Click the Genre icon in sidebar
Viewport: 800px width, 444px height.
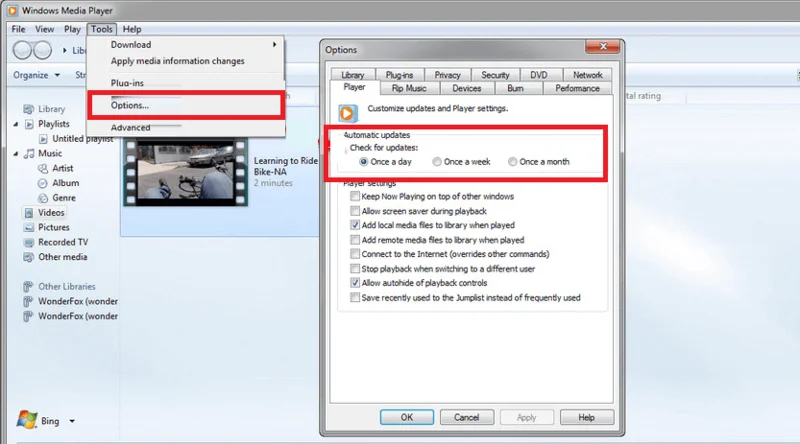[x=43, y=198]
